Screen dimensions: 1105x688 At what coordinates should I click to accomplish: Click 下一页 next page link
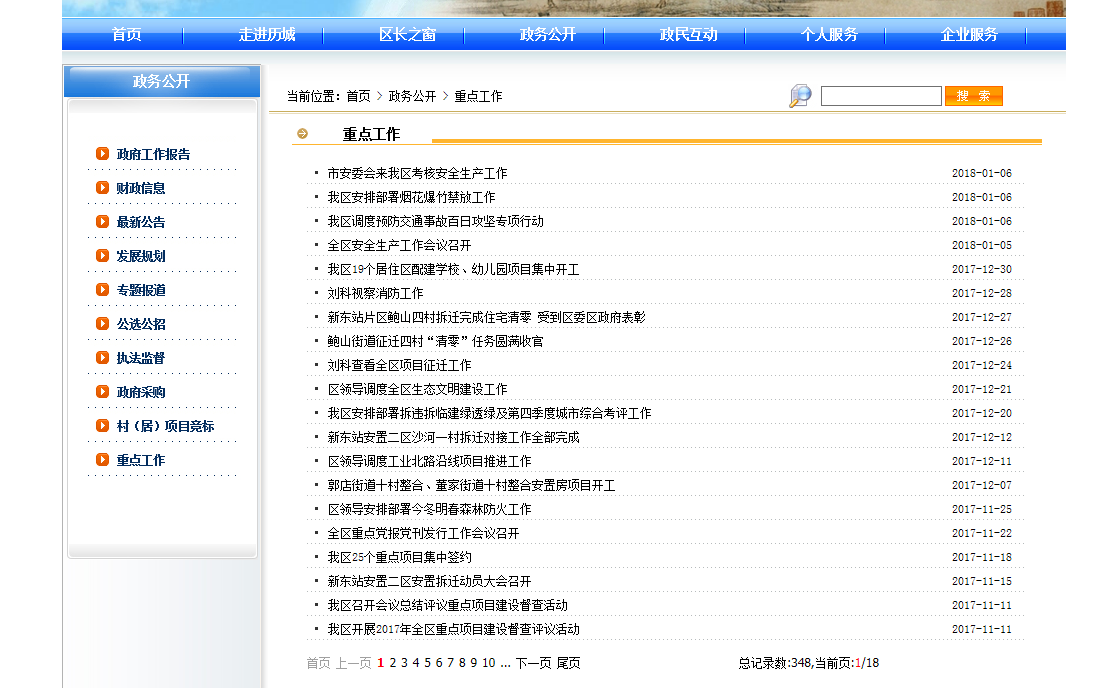click(533, 663)
